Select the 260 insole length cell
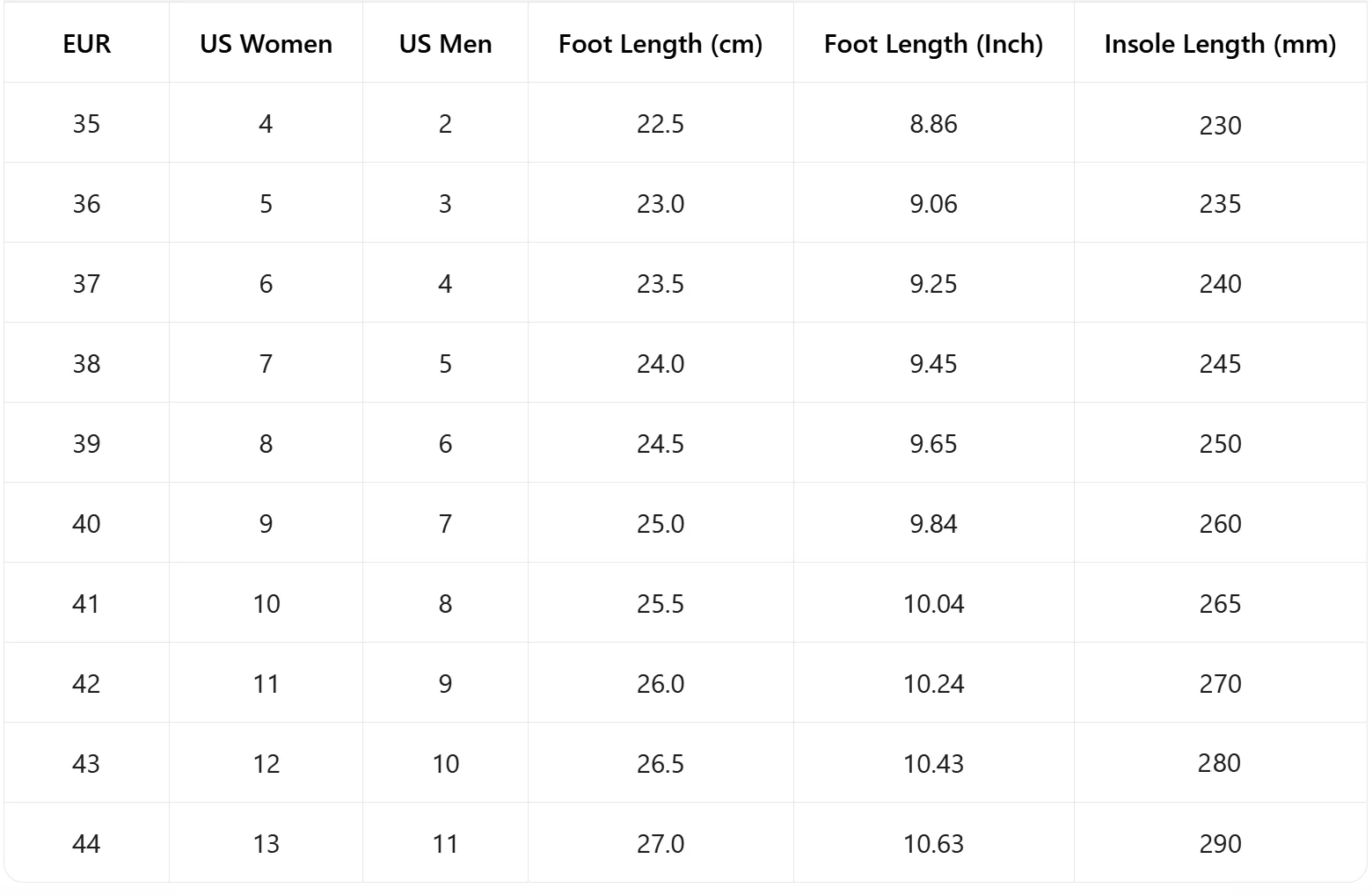This screenshot has width=1372, height=895. point(1221,523)
